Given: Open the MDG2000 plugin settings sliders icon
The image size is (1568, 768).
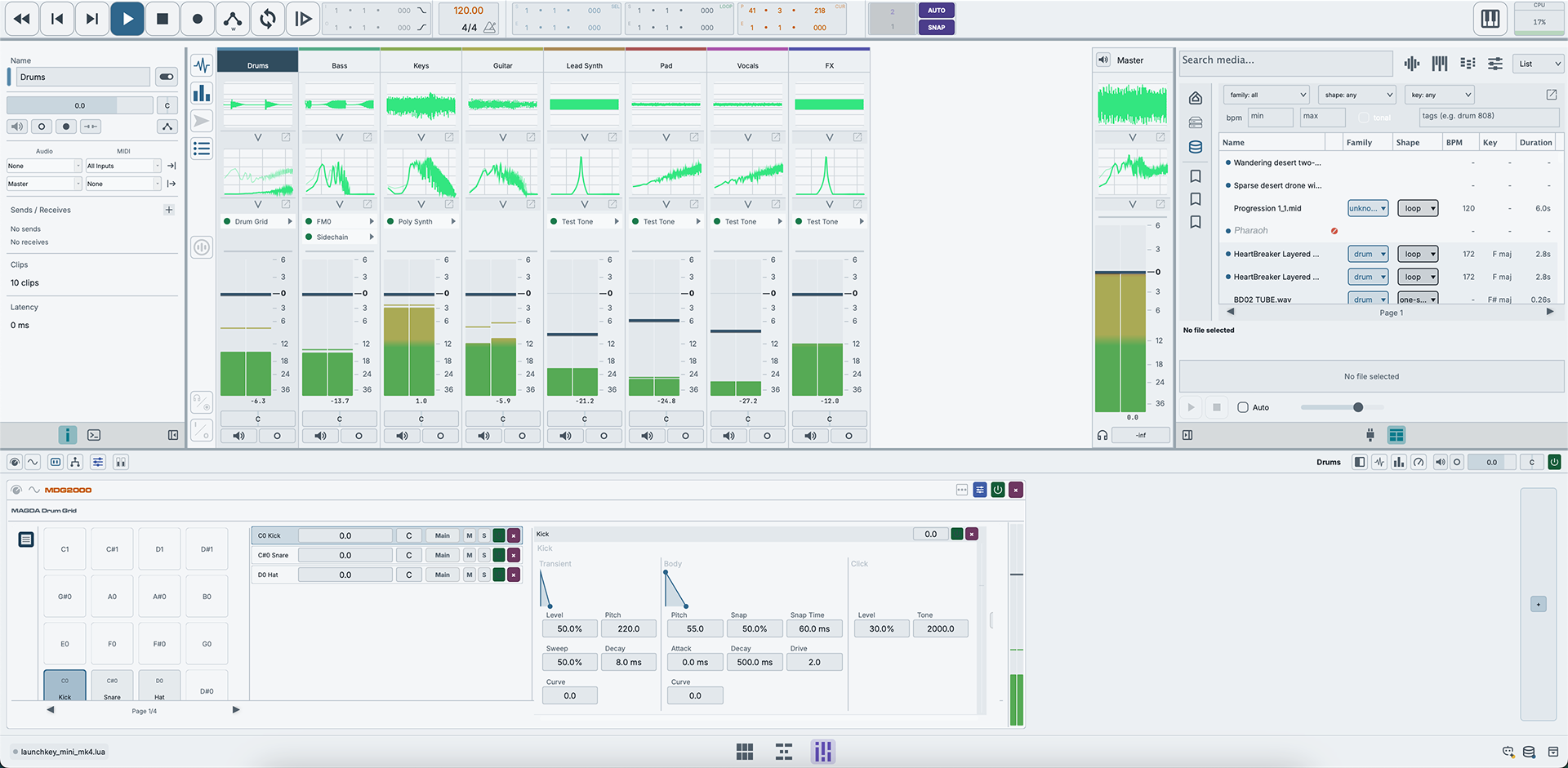Looking at the screenshot, I should click(980, 490).
